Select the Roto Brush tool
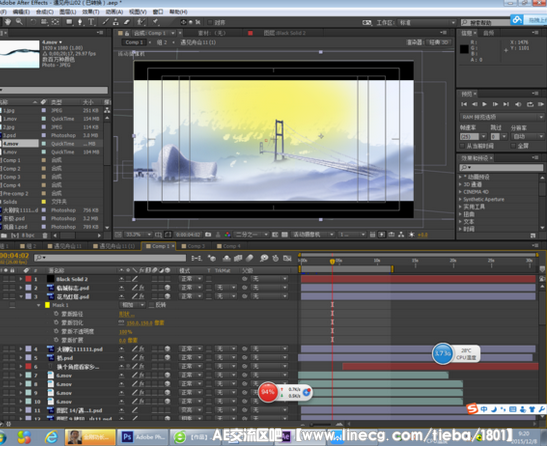 [x=141, y=22]
